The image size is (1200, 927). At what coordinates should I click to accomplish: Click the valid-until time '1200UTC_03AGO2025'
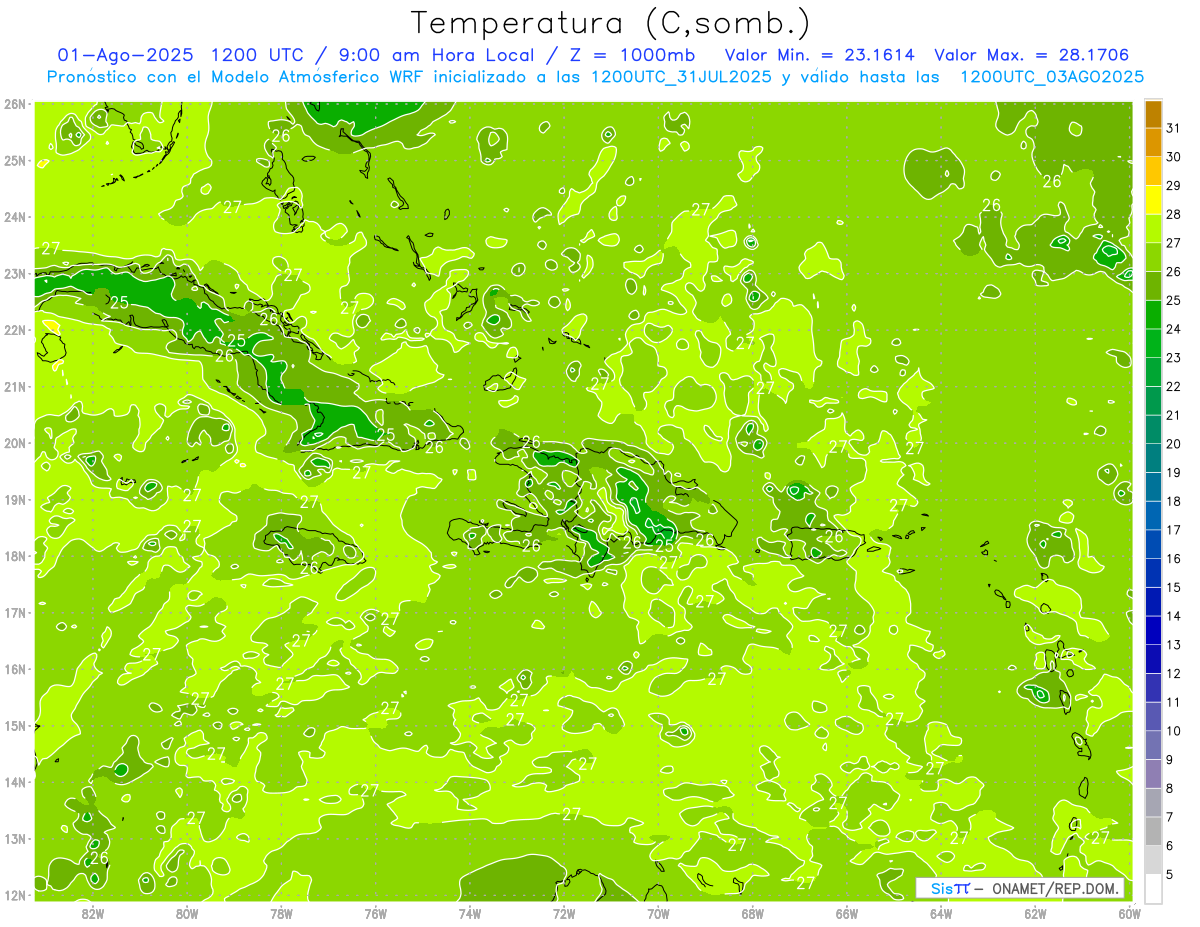click(x=1051, y=77)
